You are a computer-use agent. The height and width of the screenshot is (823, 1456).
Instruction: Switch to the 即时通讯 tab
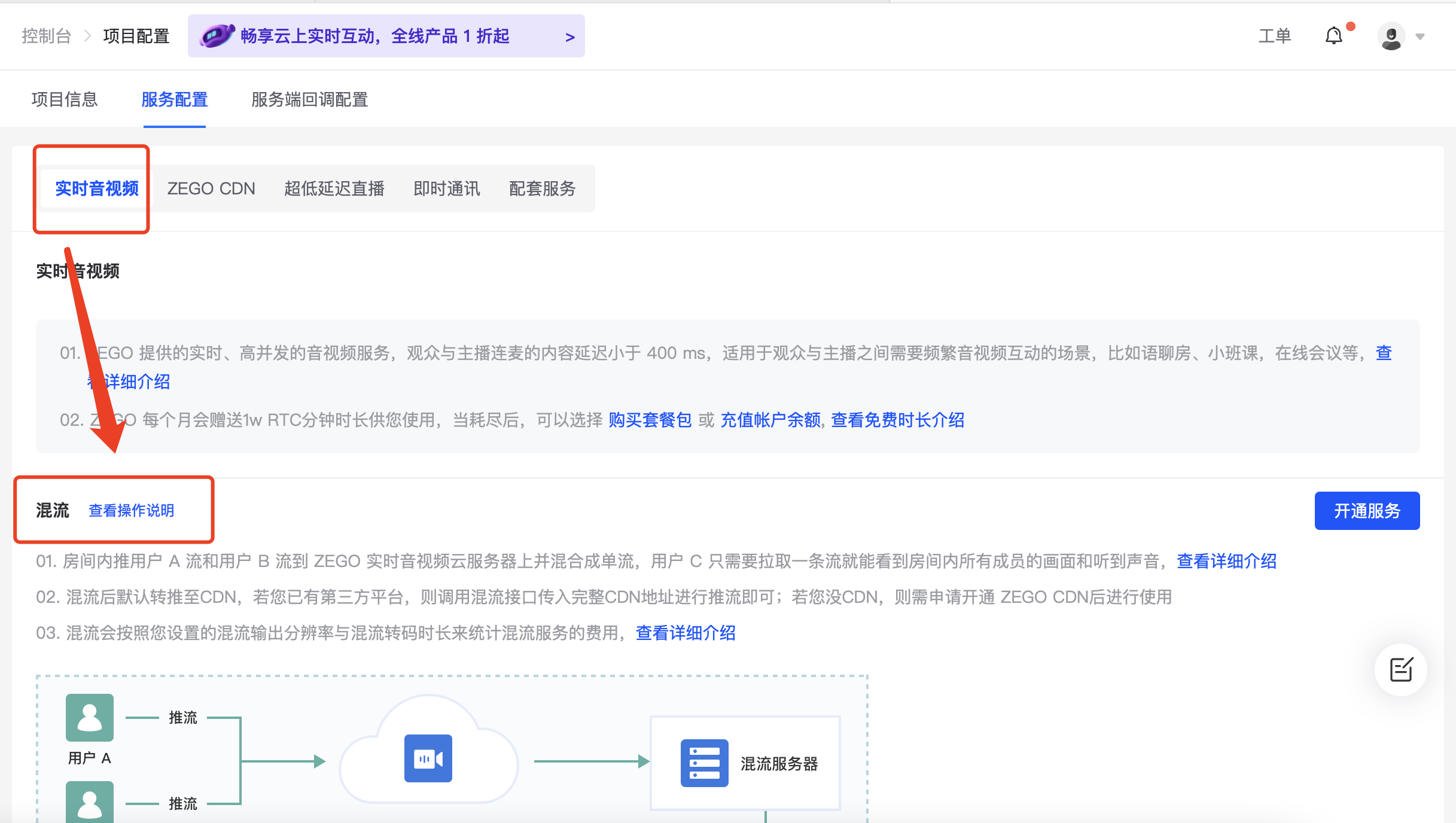pos(446,188)
